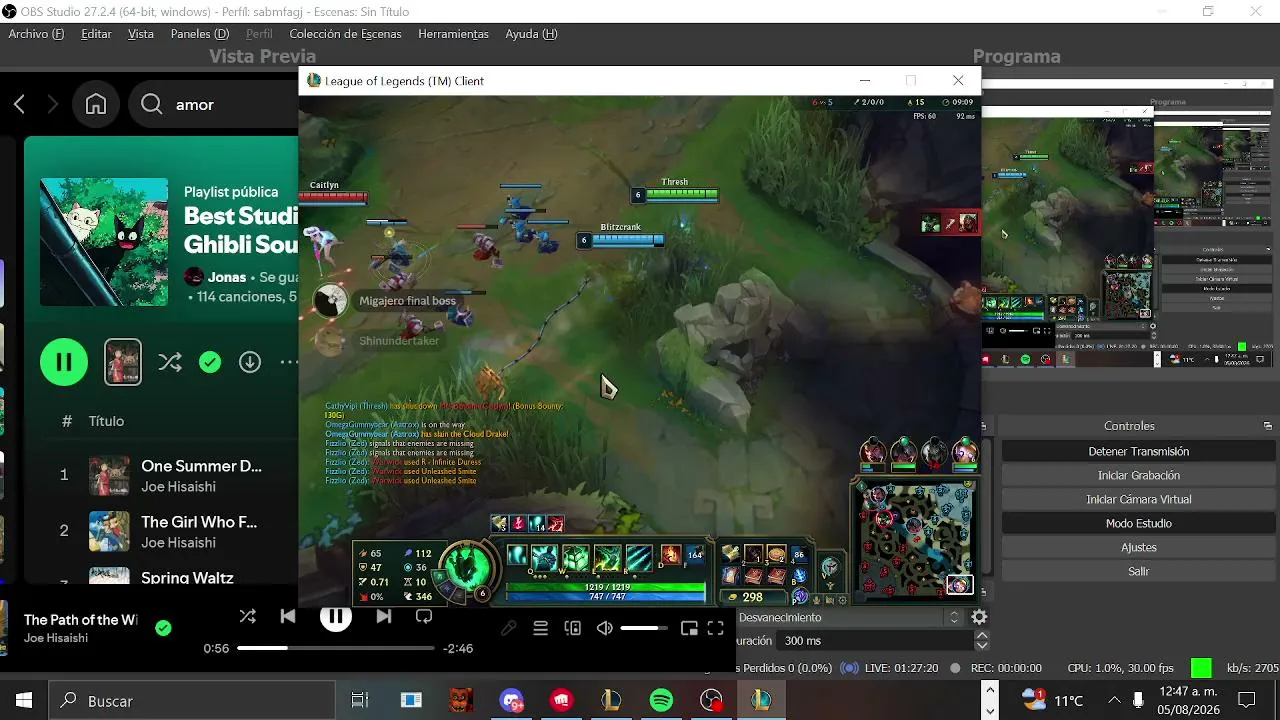Image resolution: width=1280 pixels, height=720 pixels.
Task: Increase transition duration with up arrow
Action: coord(982,636)
